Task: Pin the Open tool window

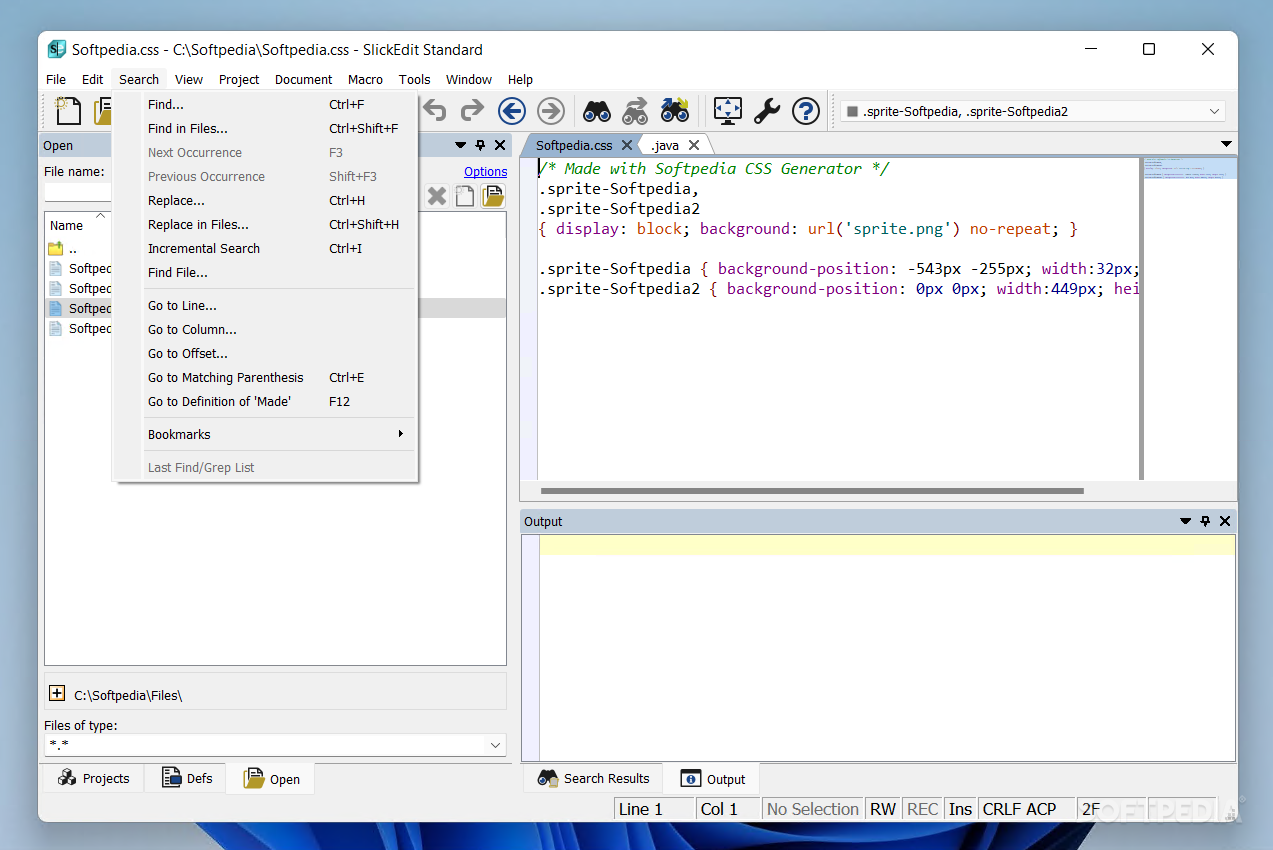Action: click(479, 145)
